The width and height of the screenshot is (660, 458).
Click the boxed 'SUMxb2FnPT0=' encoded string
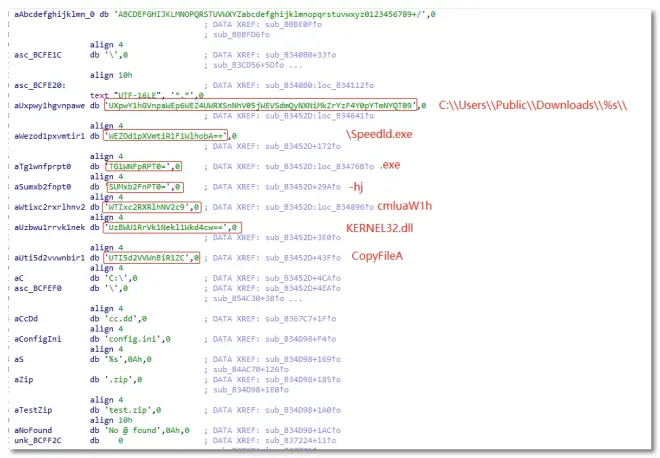[144, 187]
